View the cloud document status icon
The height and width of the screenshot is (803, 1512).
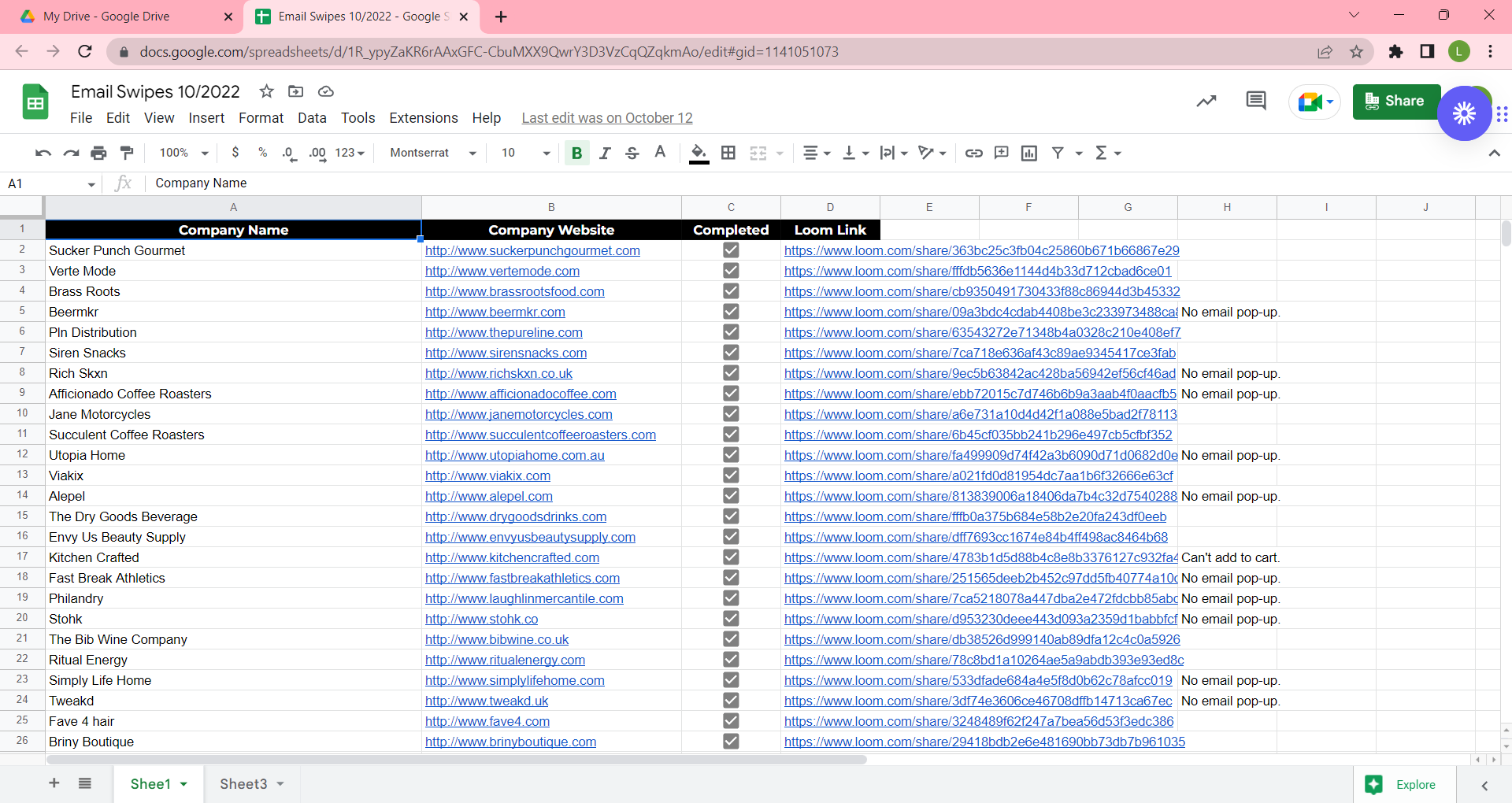click(326, 91)
